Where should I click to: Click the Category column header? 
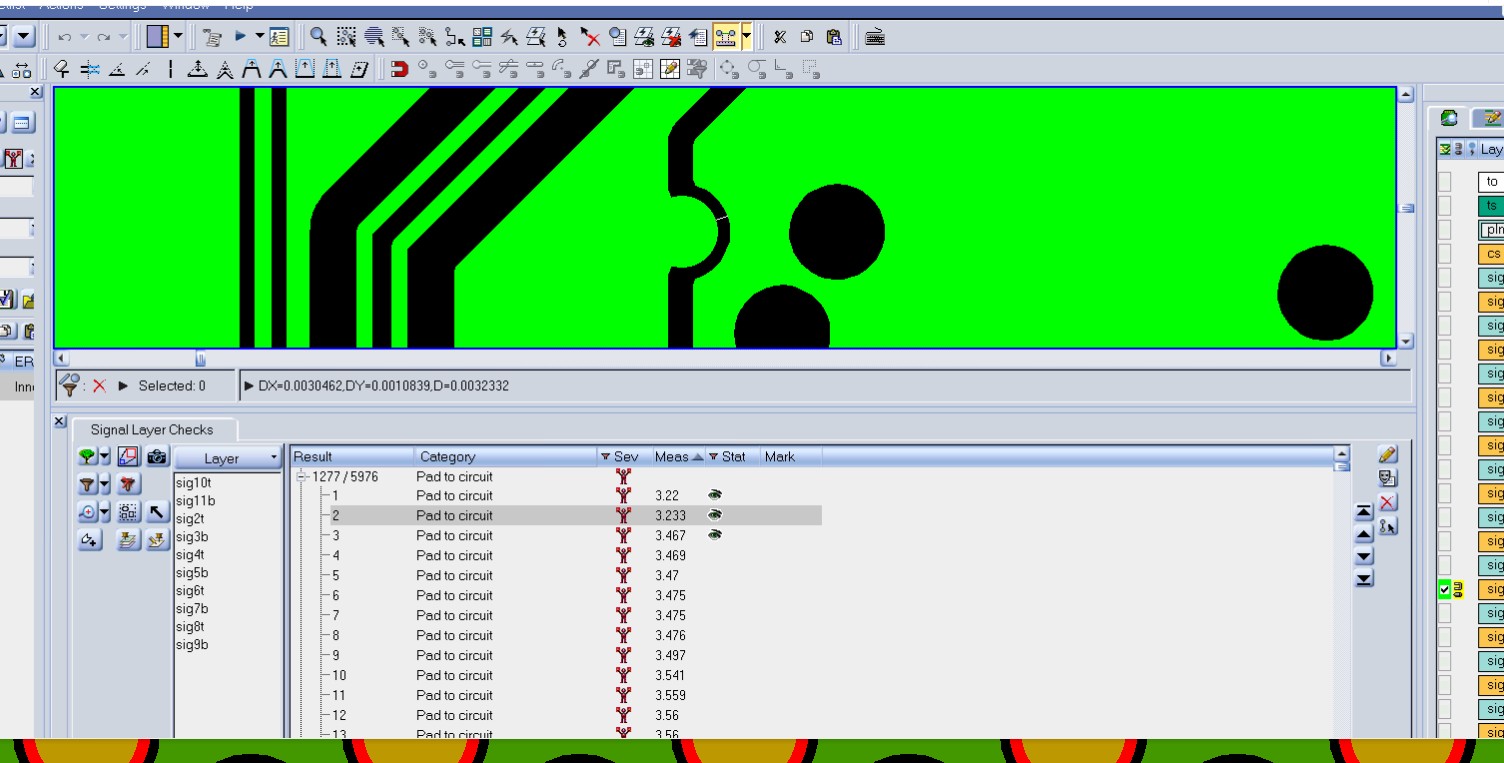point(506,457)
